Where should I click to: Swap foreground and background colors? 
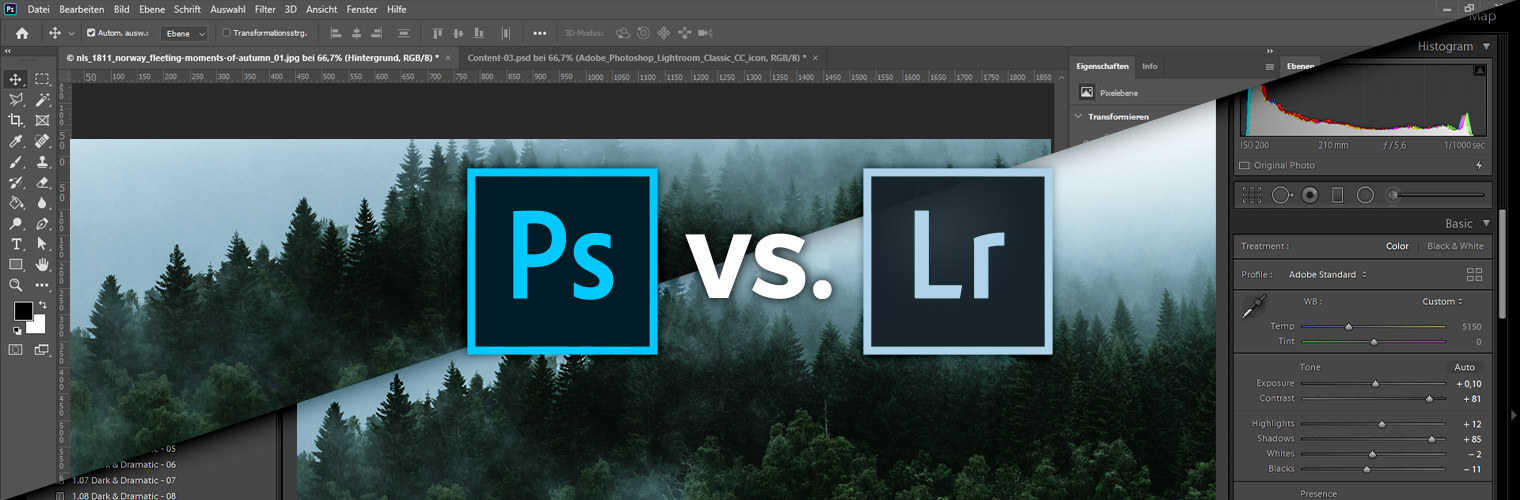pos(42,305)
